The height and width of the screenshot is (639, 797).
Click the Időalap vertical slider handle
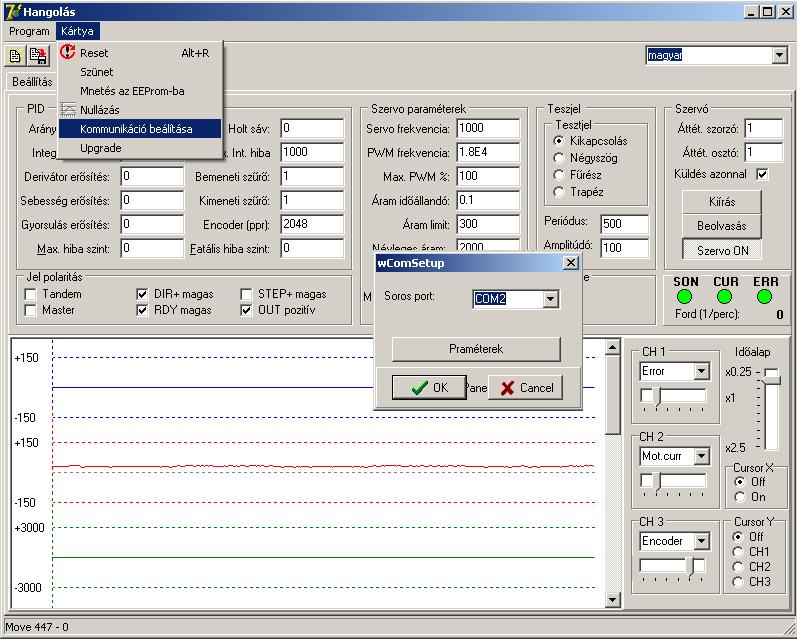point(771,374)
